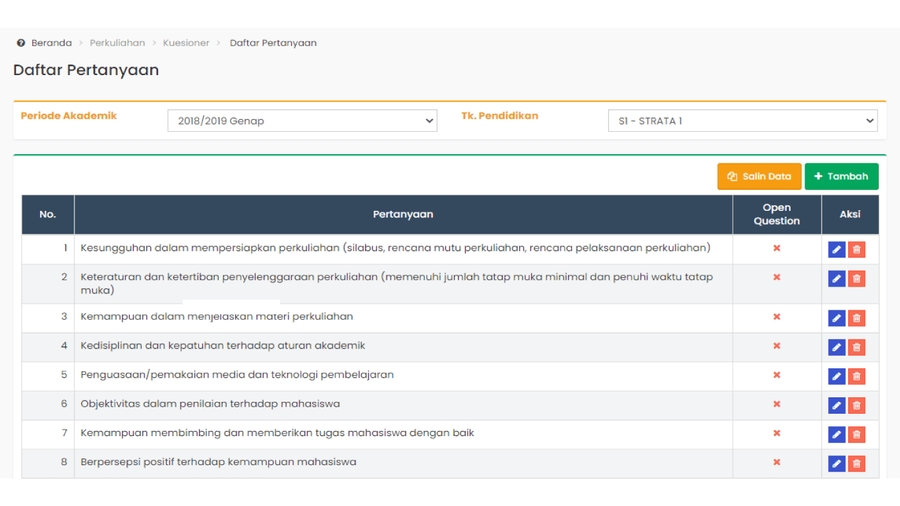Viewport: 900px width, 506px height.
Task: Edit question 7 using the pencil icon
Action: click(836, 434)
